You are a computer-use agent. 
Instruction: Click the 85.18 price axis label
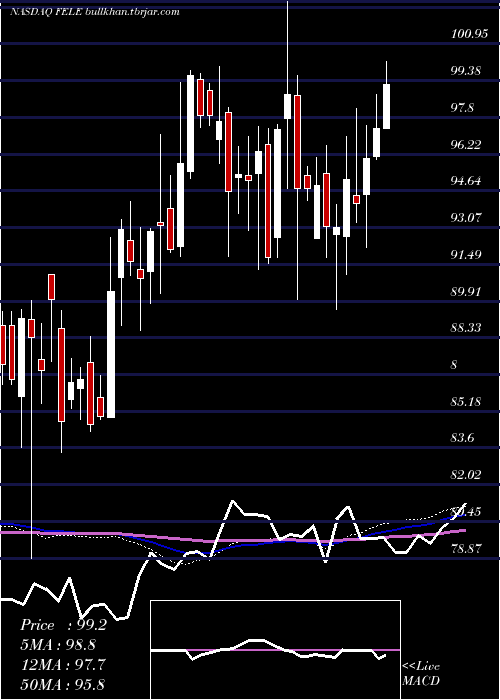(466, 401)
